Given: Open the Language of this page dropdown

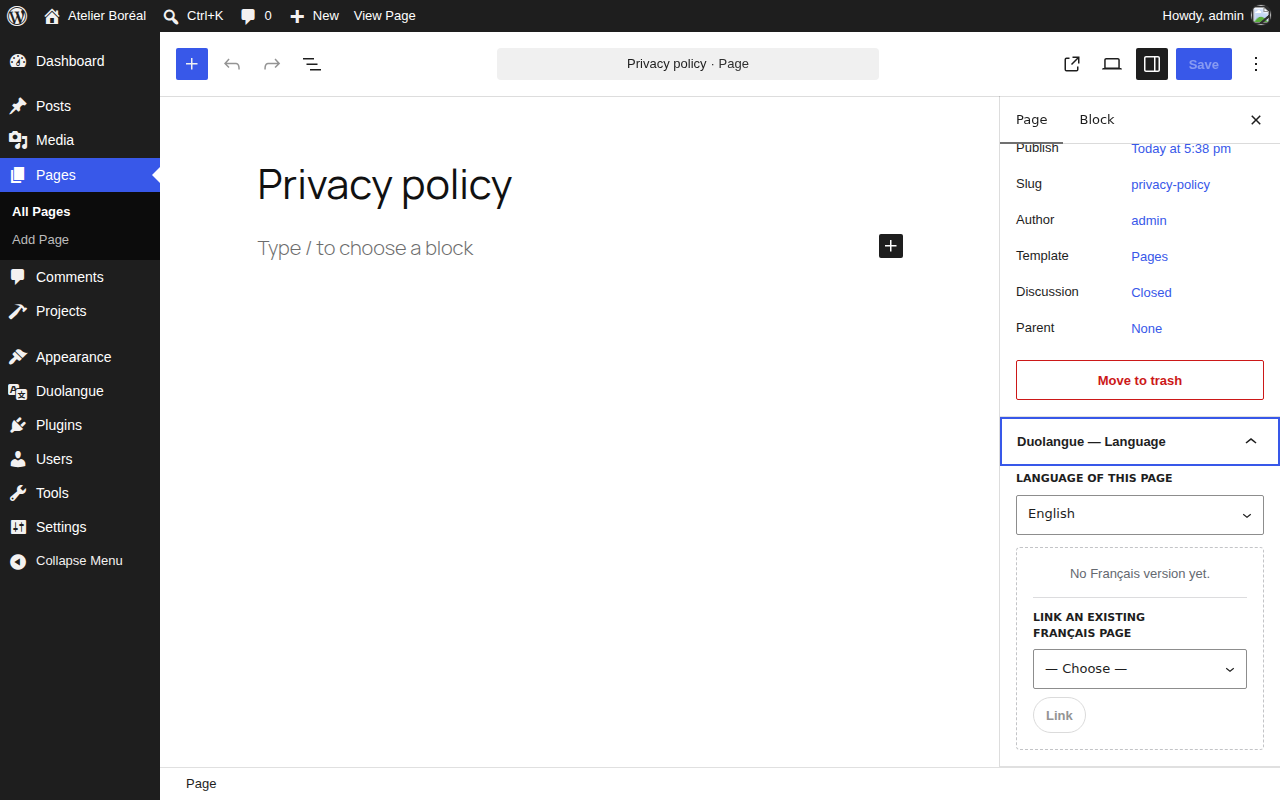Looking at the screenshot, I should (1140, 514).
